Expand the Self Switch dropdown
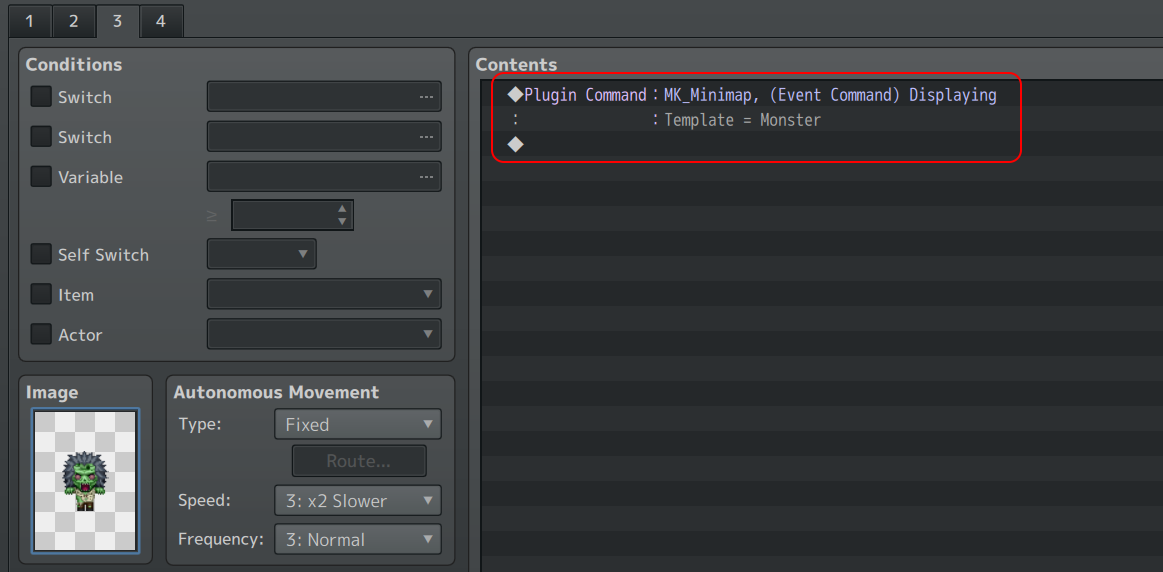Viewport: 1163px width, 572px height. tap(262, 254)
